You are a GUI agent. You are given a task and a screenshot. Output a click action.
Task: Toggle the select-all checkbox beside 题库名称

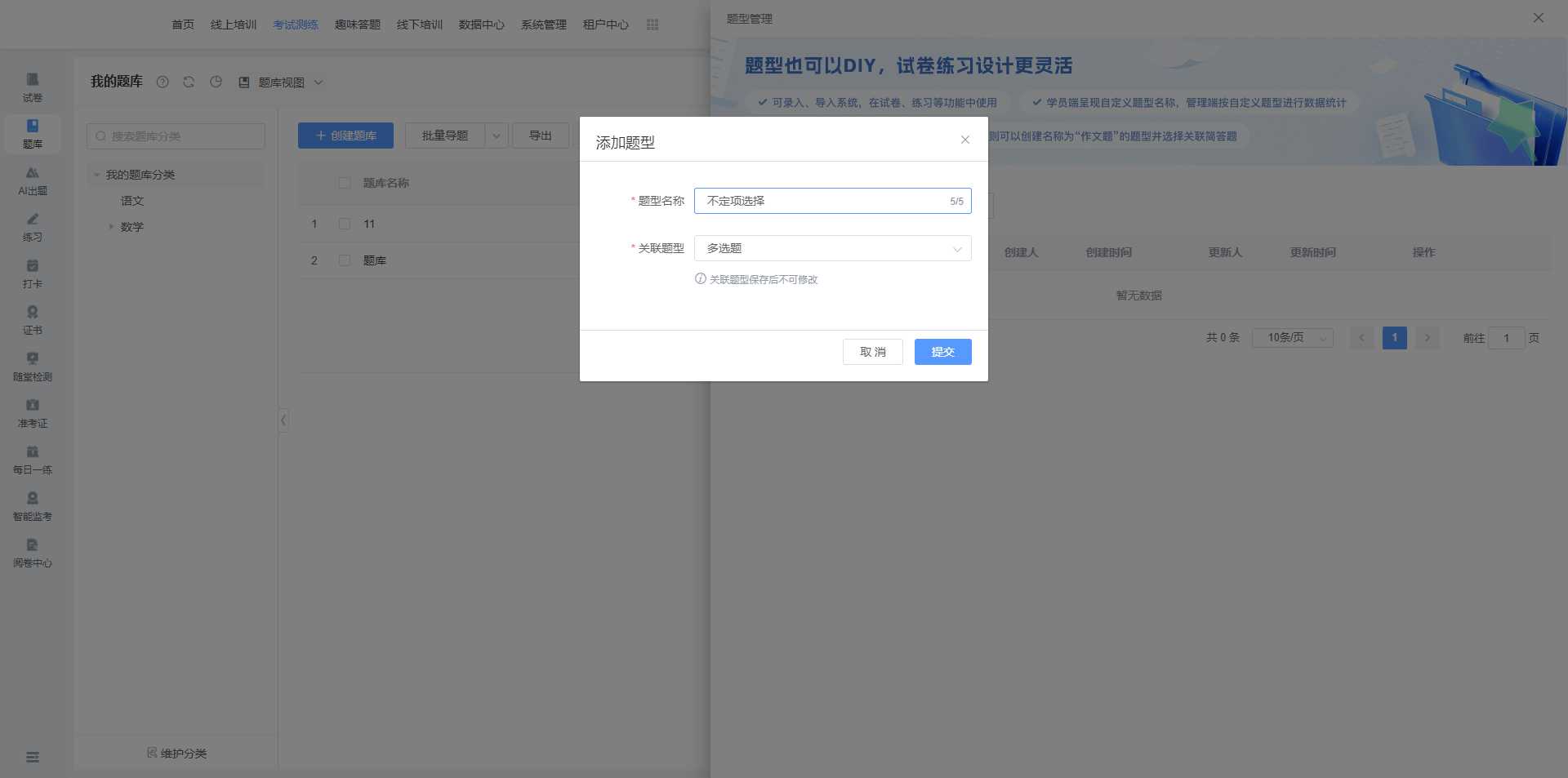(345, 183)
